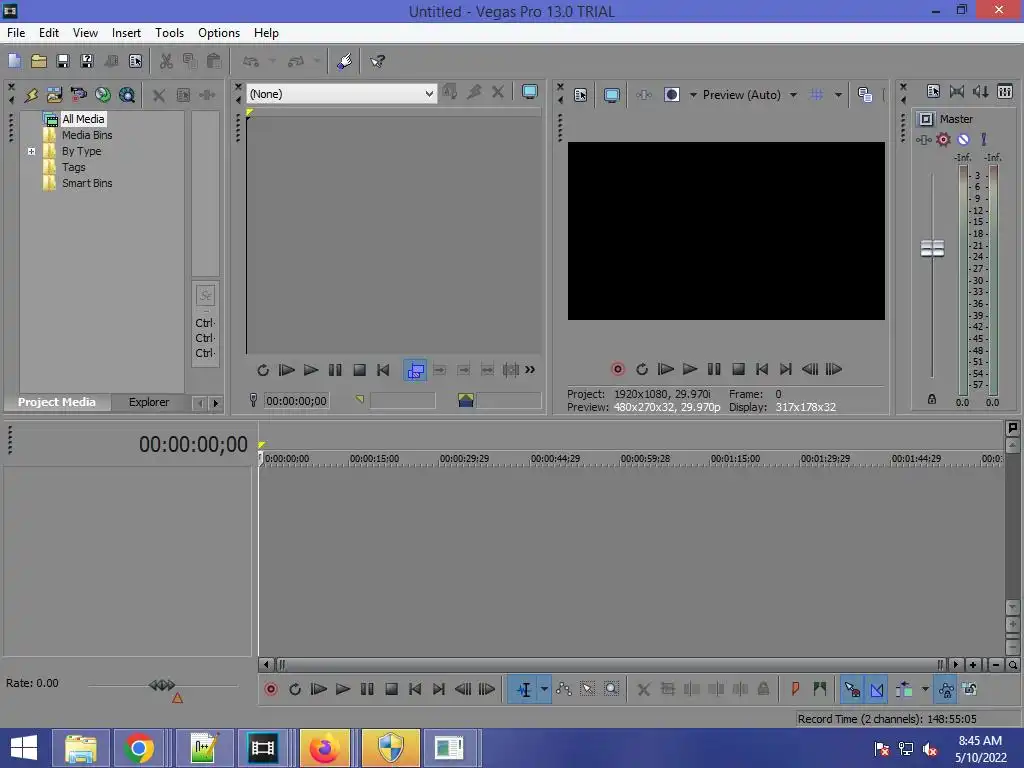Click the Undo arrow icon
This screenshot has height=768, width=1024.
tap(251, 61)
